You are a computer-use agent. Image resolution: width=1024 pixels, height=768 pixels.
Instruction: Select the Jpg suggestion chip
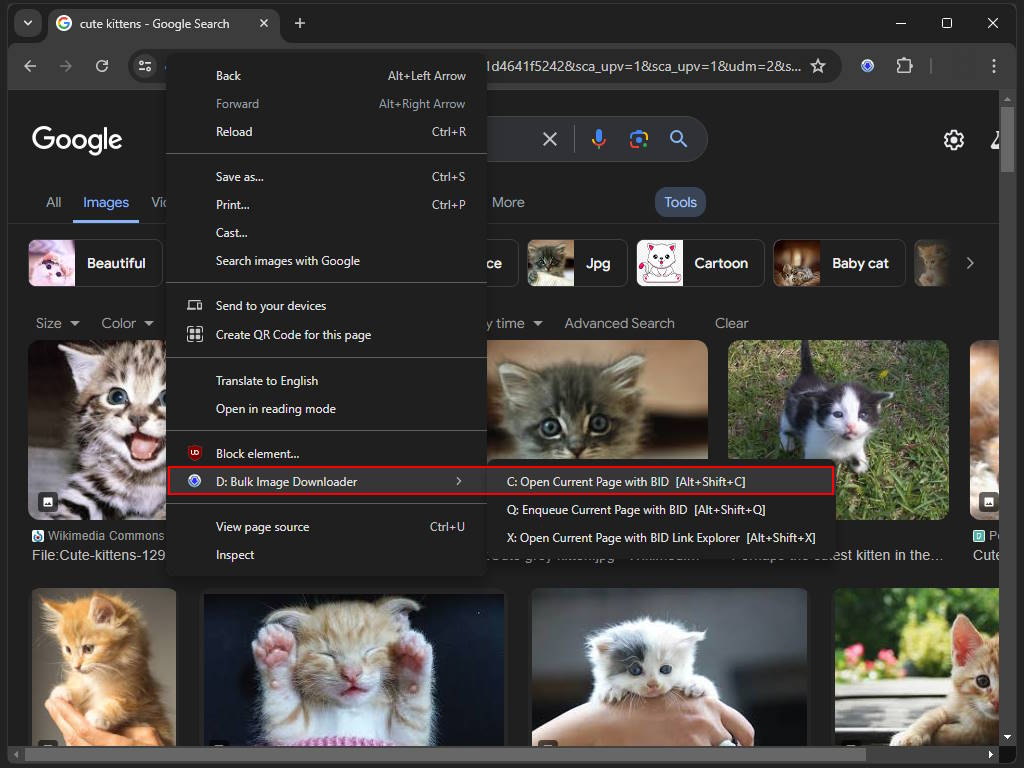click(x=577, y=263)
